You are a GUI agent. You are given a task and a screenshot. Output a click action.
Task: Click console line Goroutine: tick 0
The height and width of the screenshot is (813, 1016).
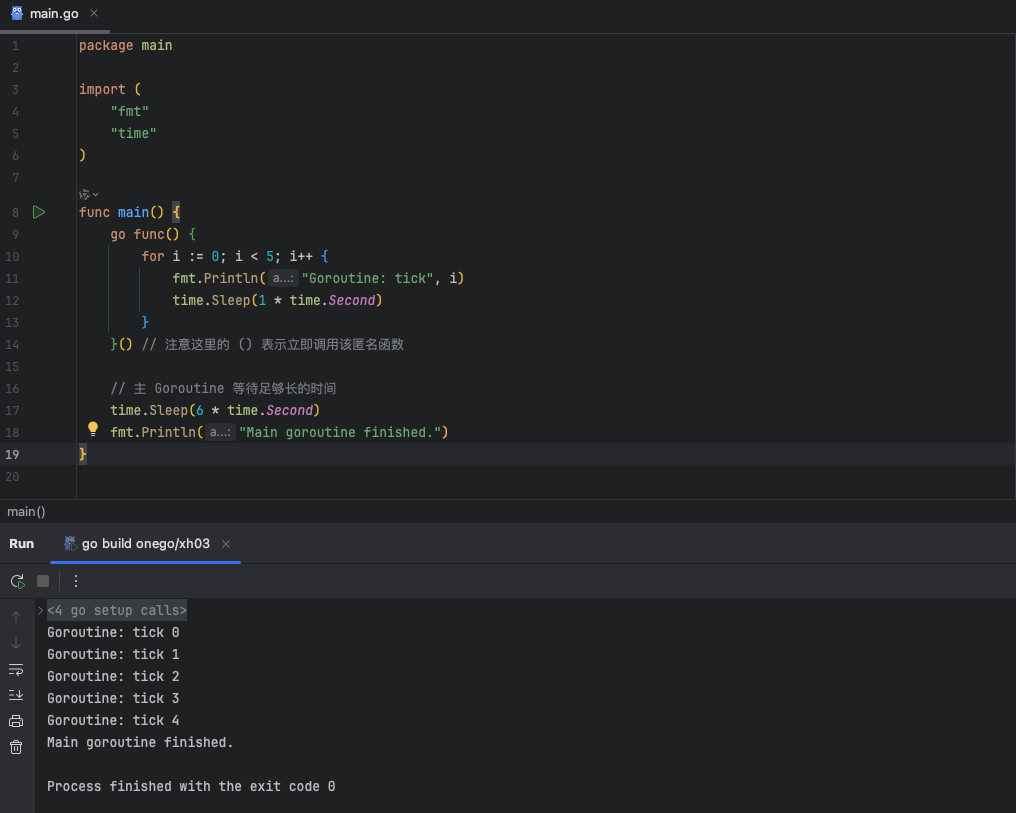(x=113, y=632)
